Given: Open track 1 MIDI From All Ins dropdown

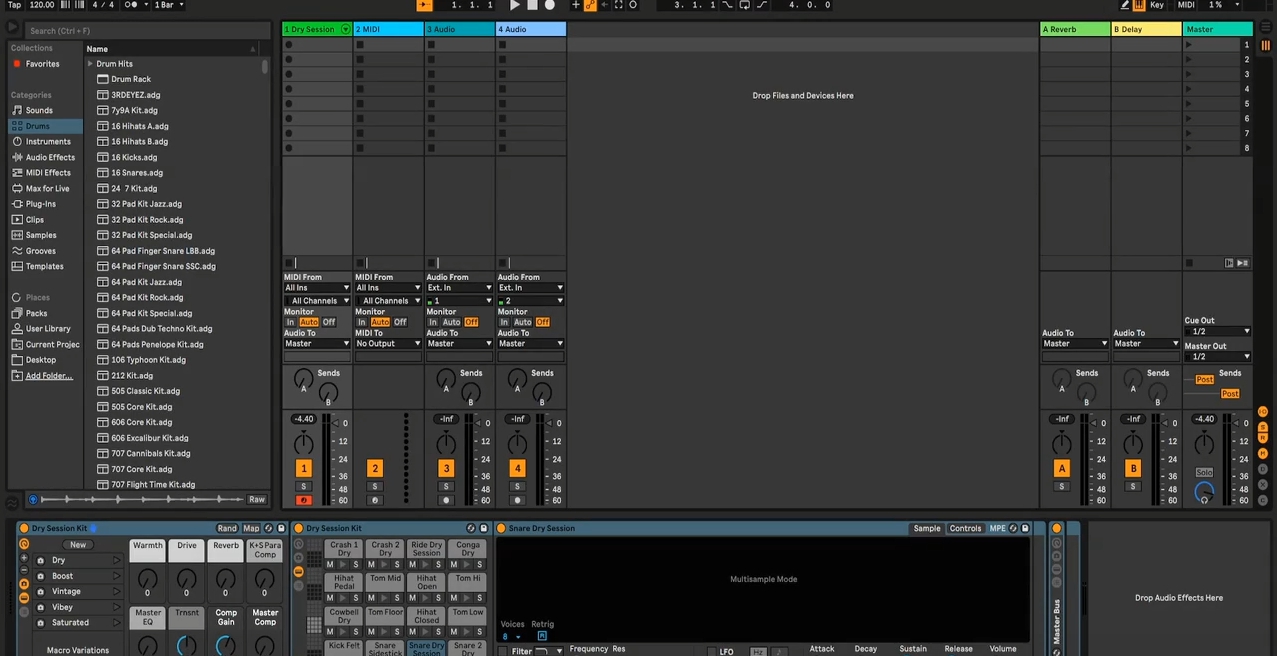Looking at the screenshot, I should tap(317, 288).
